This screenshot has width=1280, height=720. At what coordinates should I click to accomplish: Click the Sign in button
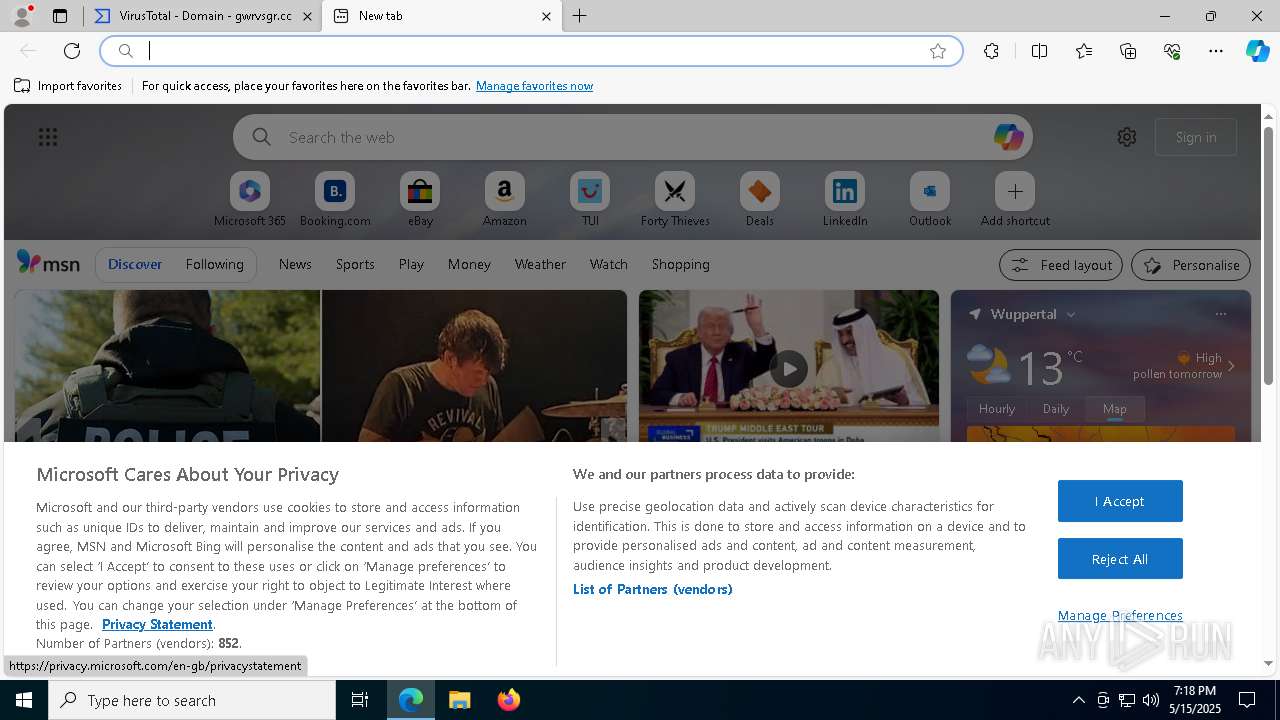coord(1196,137)
